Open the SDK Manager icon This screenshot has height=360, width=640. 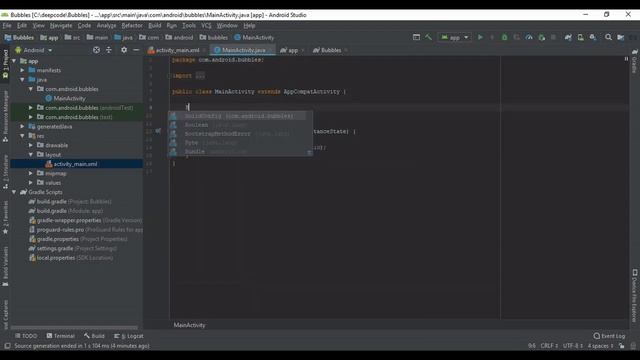(x=593, y=37)
